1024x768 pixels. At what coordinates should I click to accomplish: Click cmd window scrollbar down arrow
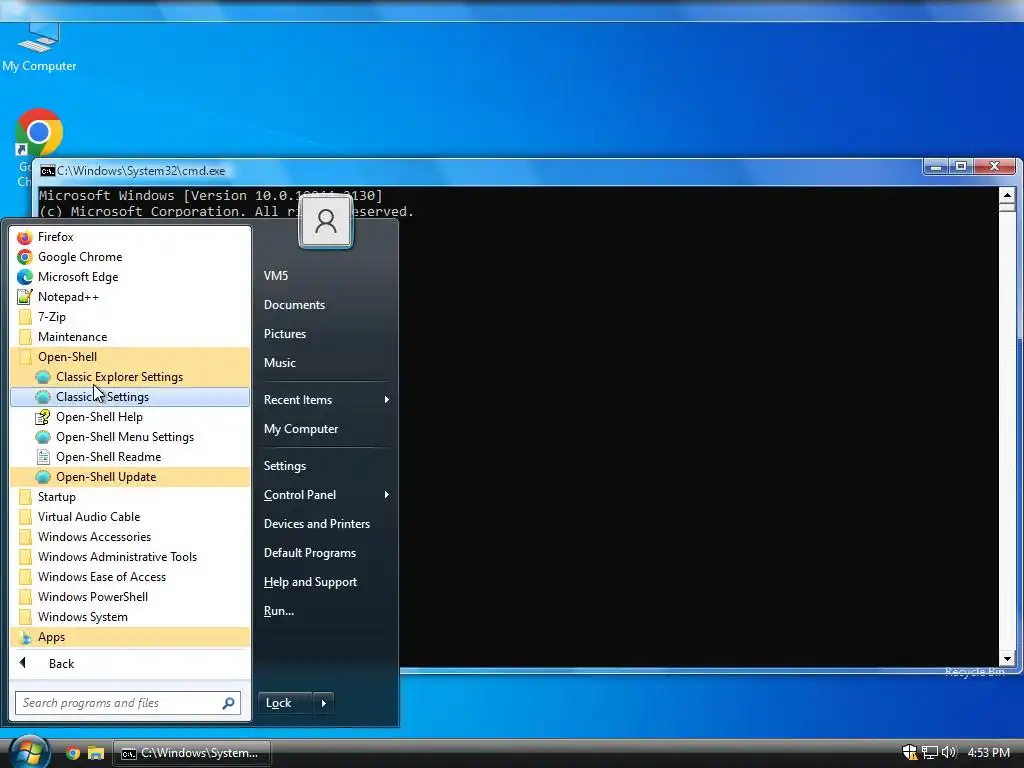click(1007, 659)
